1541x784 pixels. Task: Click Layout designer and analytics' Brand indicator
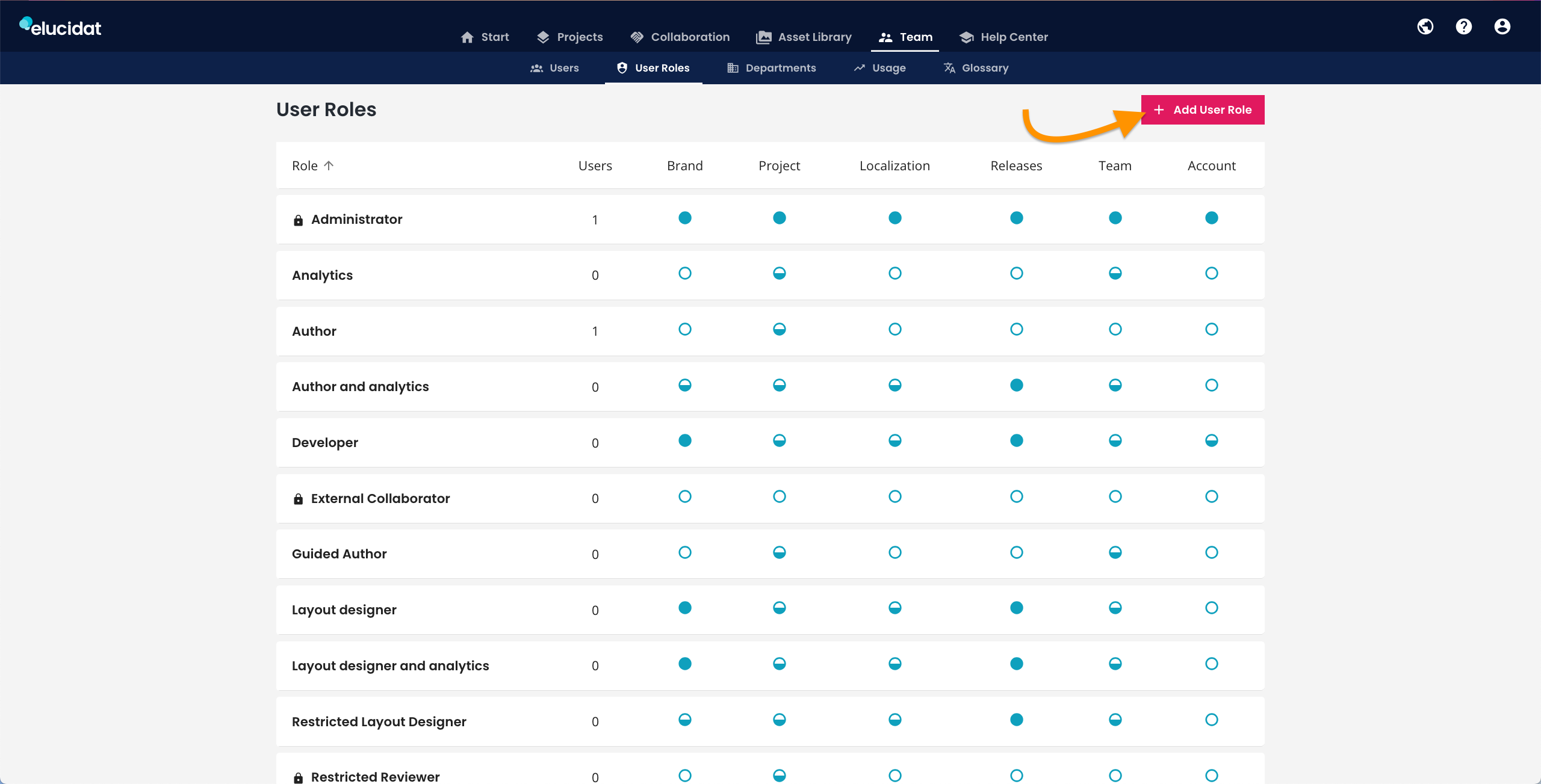pos(684,664)
